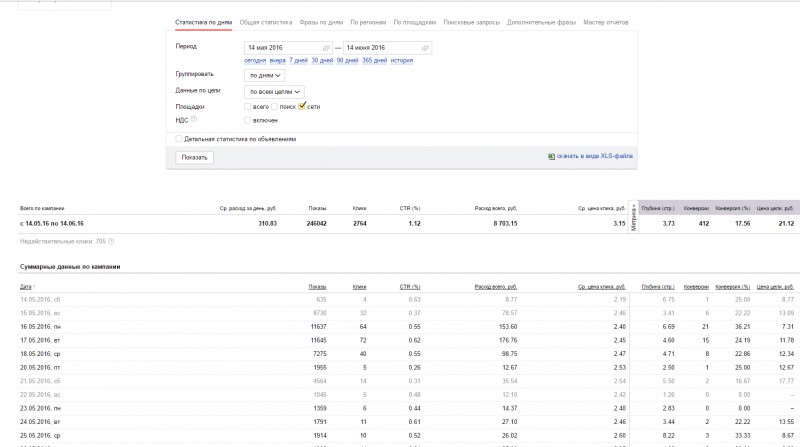
Task: Expand the 'по всем целям' dropdown
Action: click(274, 91)
